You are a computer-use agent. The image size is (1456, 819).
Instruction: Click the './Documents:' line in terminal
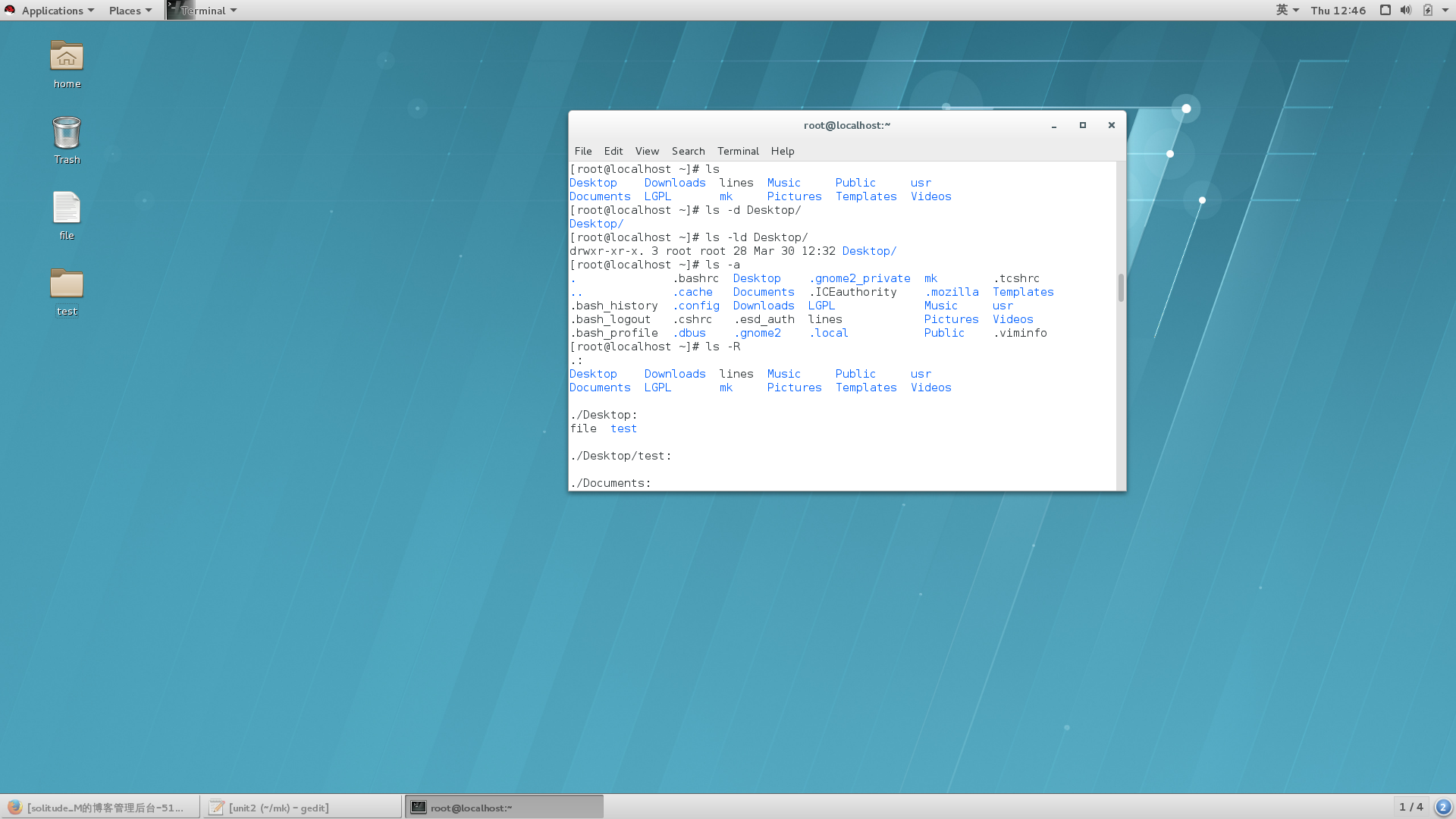coord(610,483)
